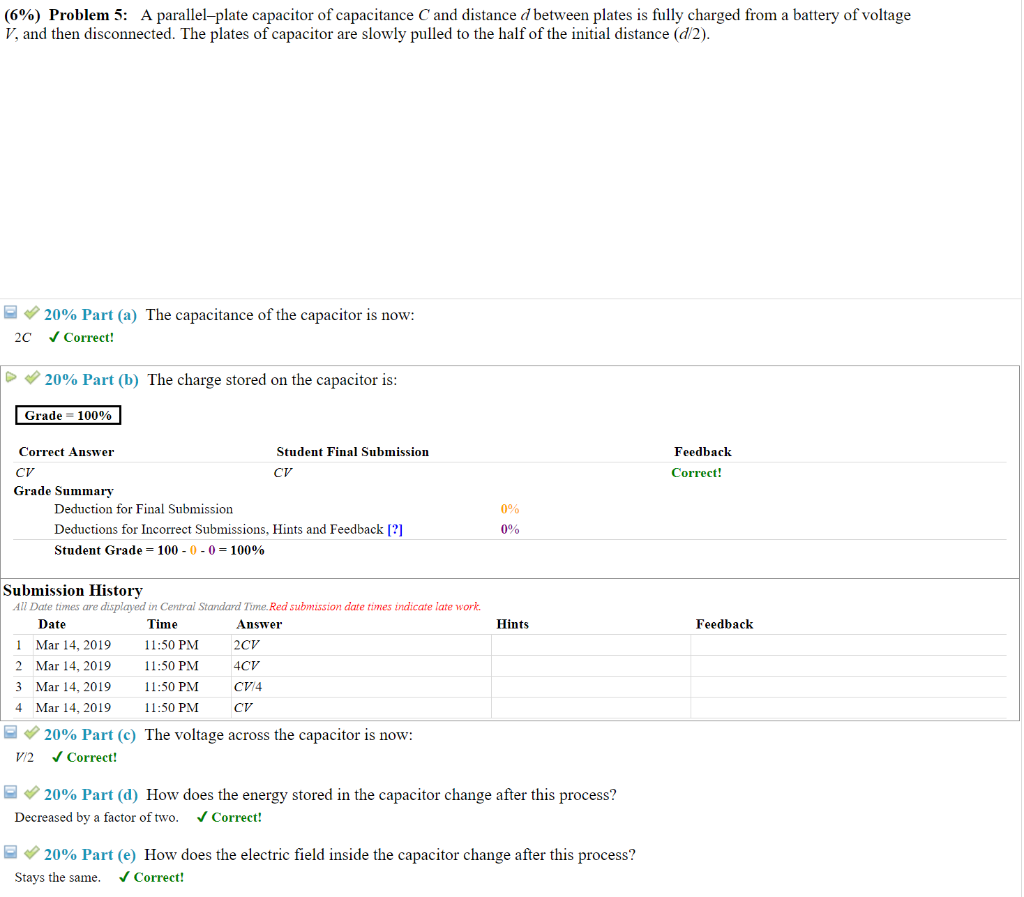Select submission row 3 answer CV/4
The width and height of the screenshot is (1024, 897).
[248, 687]
